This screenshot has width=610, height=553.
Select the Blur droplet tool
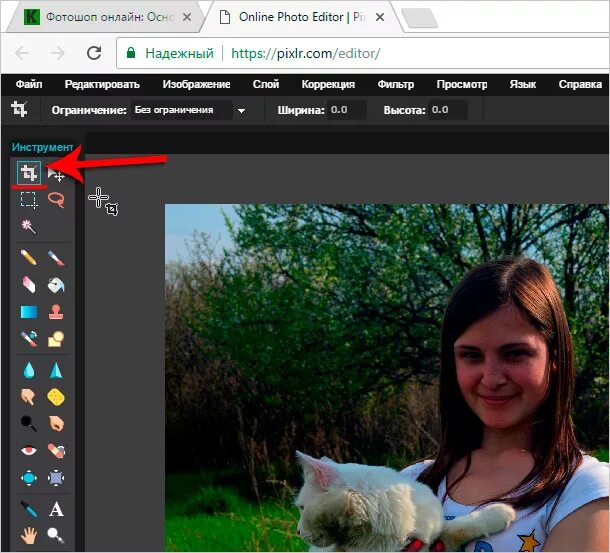[29, 370]
